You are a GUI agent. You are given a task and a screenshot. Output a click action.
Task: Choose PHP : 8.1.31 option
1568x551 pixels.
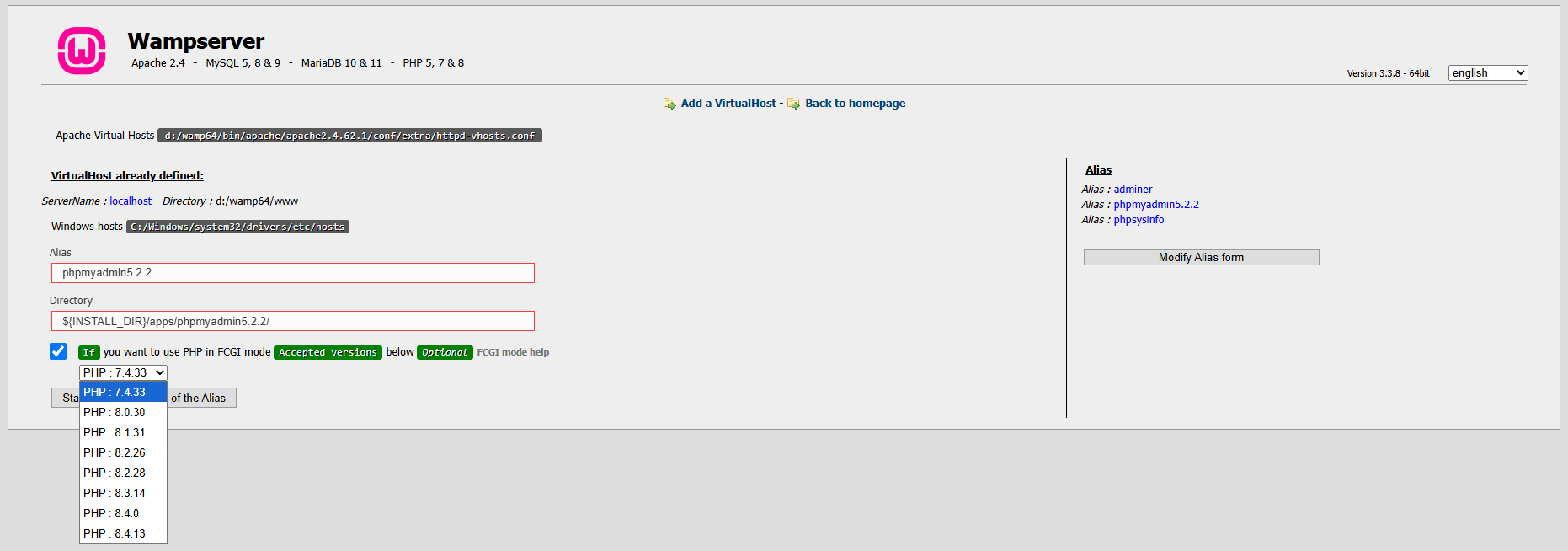115,432
